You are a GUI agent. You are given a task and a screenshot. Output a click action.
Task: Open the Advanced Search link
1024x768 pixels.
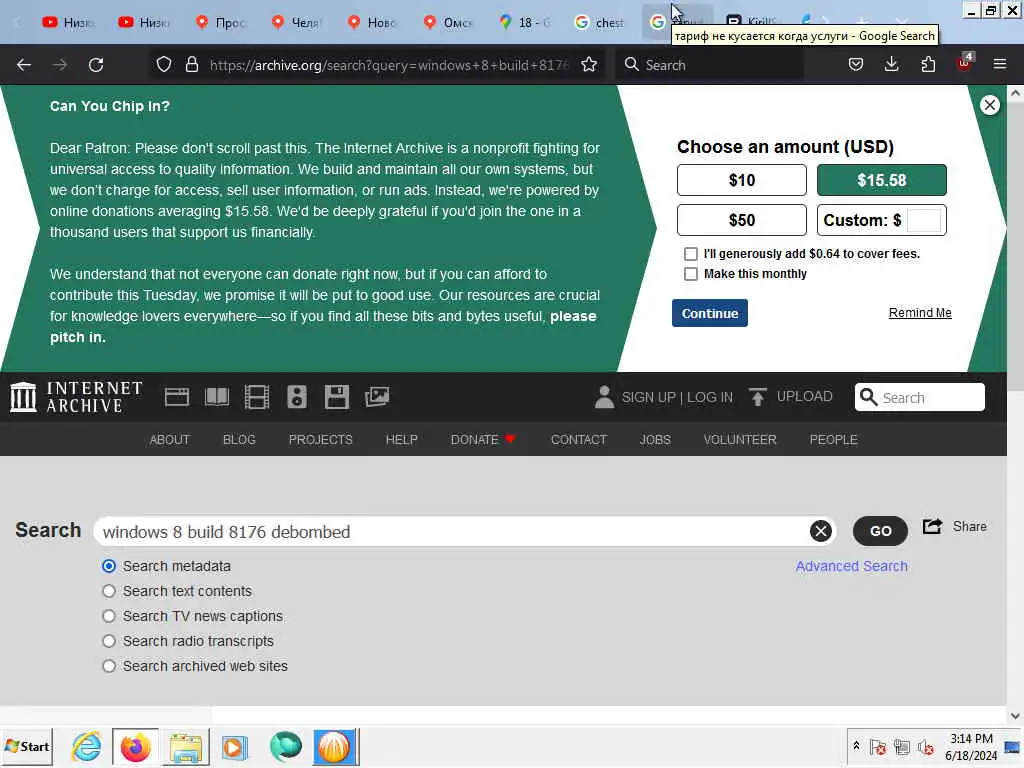(x=852, y=566)
